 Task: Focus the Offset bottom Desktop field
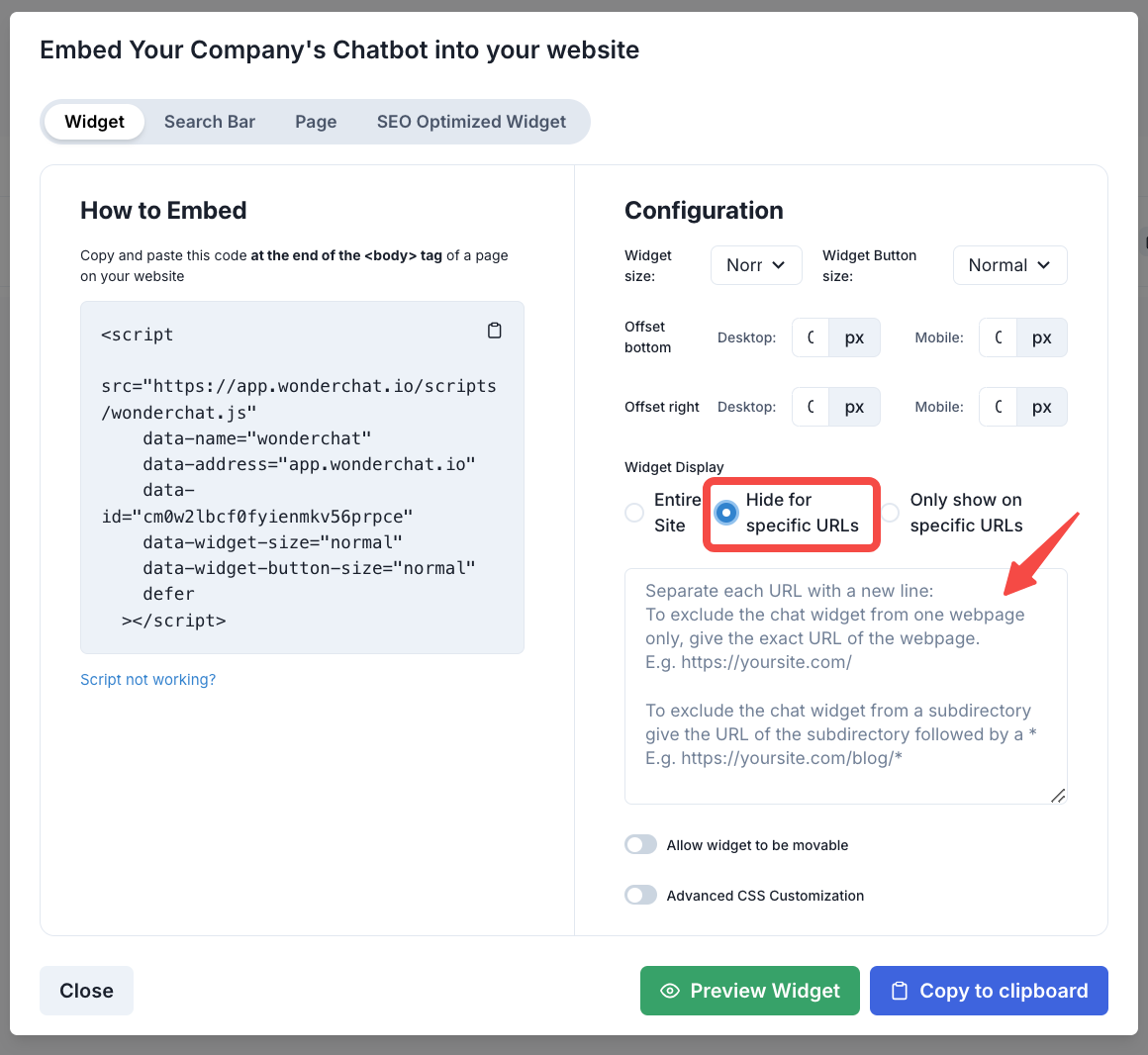pos(811,337)
